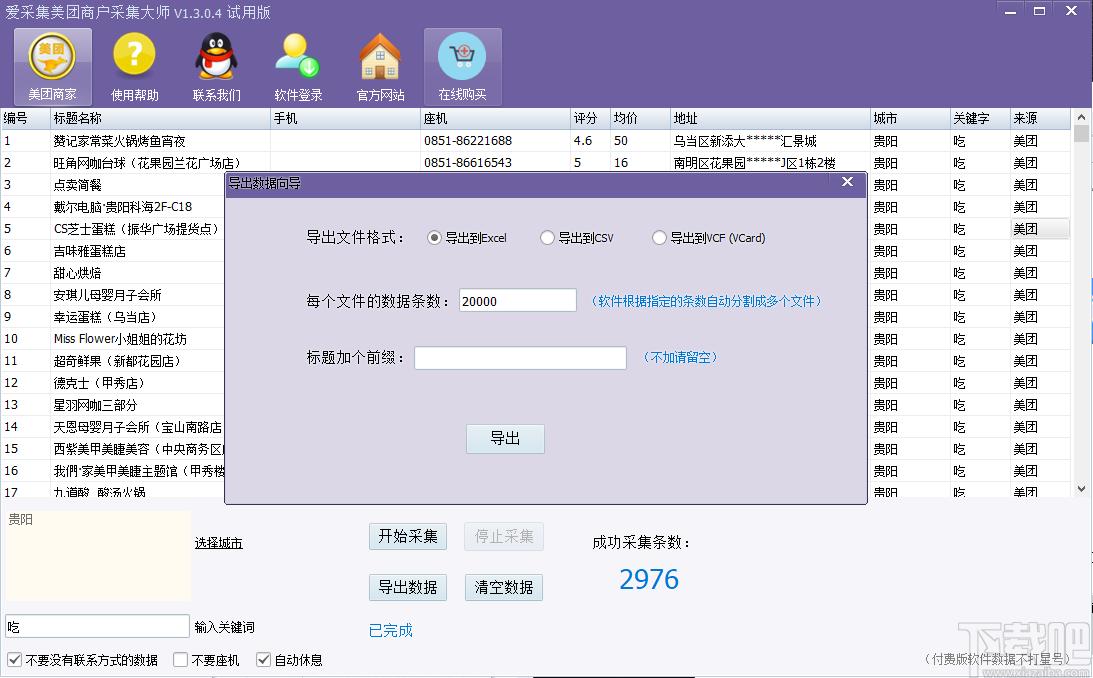This screenshot has height=678, width=1093.
Task: Focus the 每个文件的数据条数 field
Action: pyautogui.click(x=518, y=300)
